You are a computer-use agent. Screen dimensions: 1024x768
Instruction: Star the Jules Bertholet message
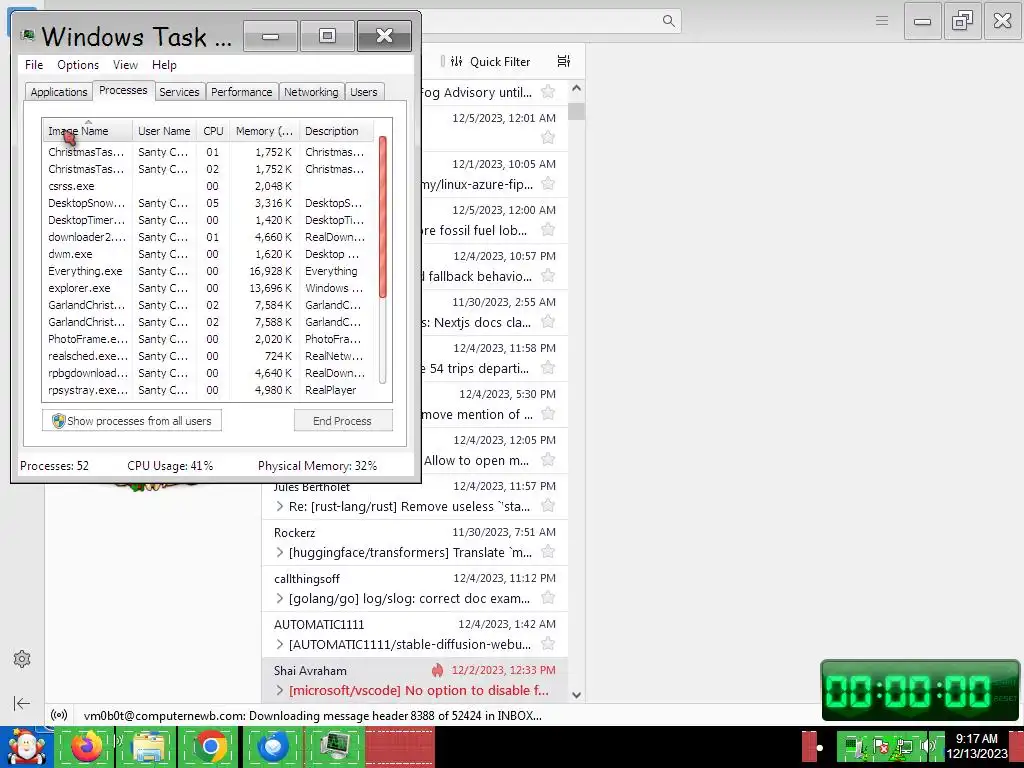548,506
